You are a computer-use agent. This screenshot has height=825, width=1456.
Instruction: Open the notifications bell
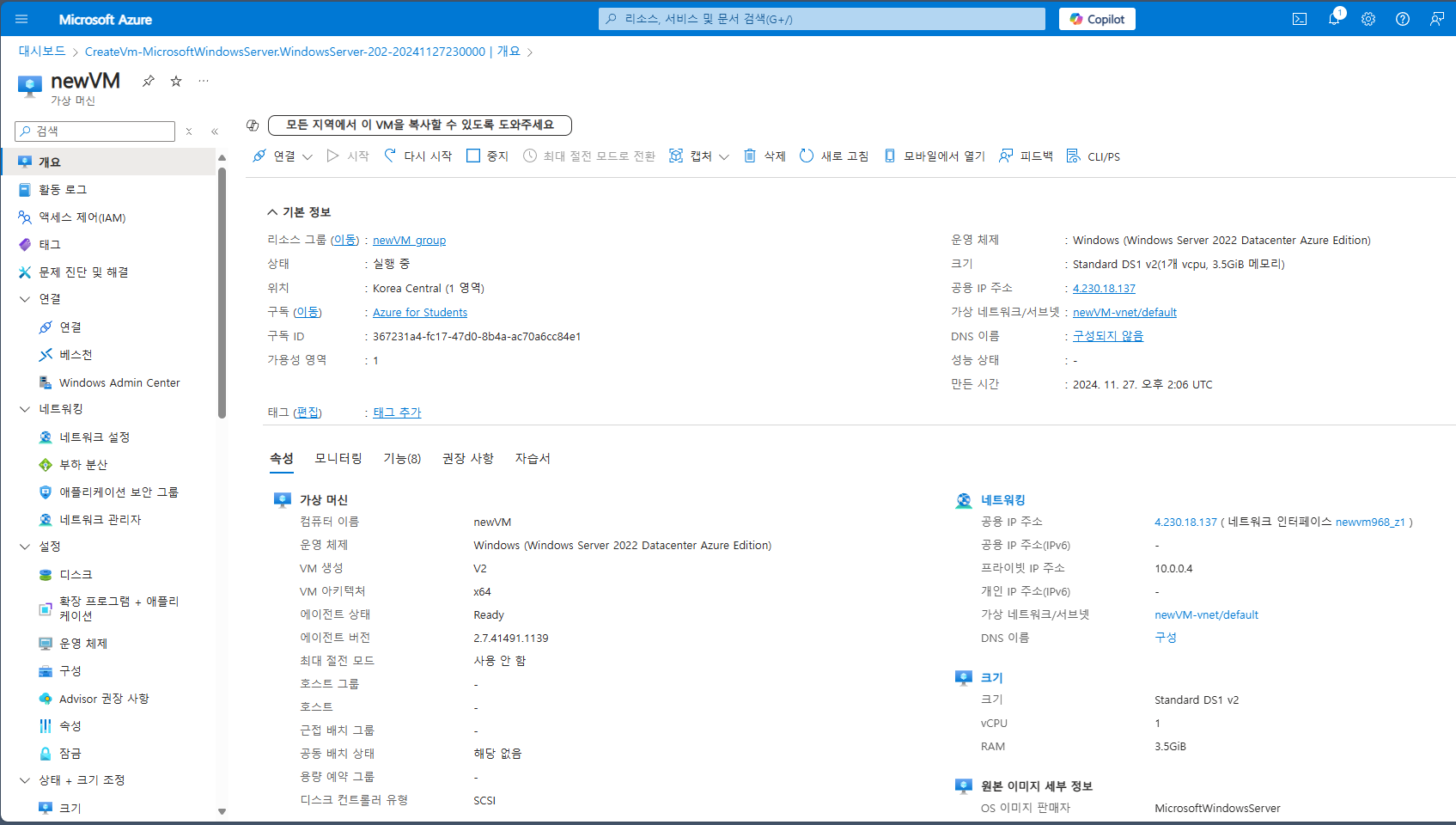(x=1334, y=19)
